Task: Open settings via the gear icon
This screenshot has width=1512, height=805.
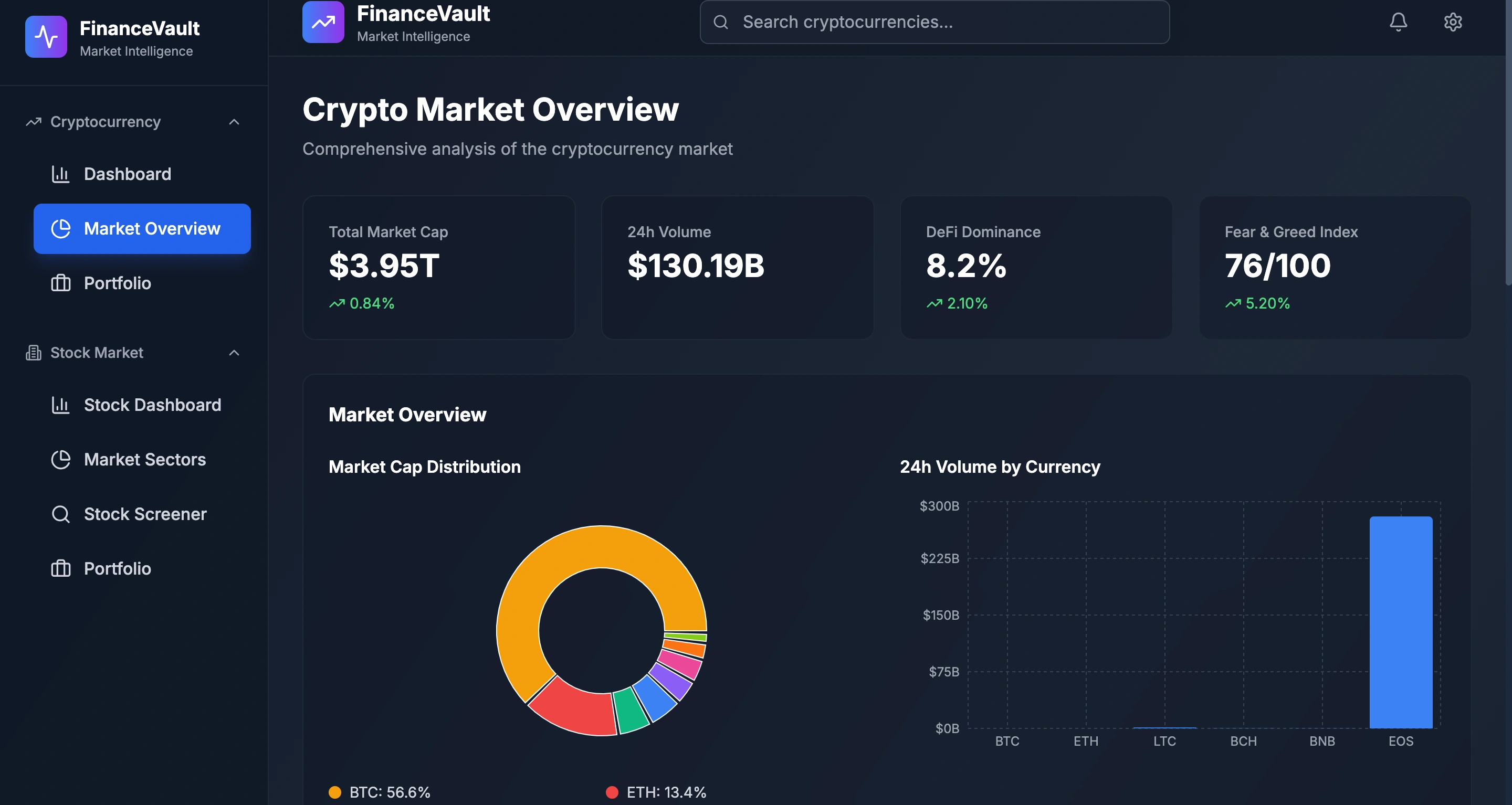Action: [x=1453, y=22]
